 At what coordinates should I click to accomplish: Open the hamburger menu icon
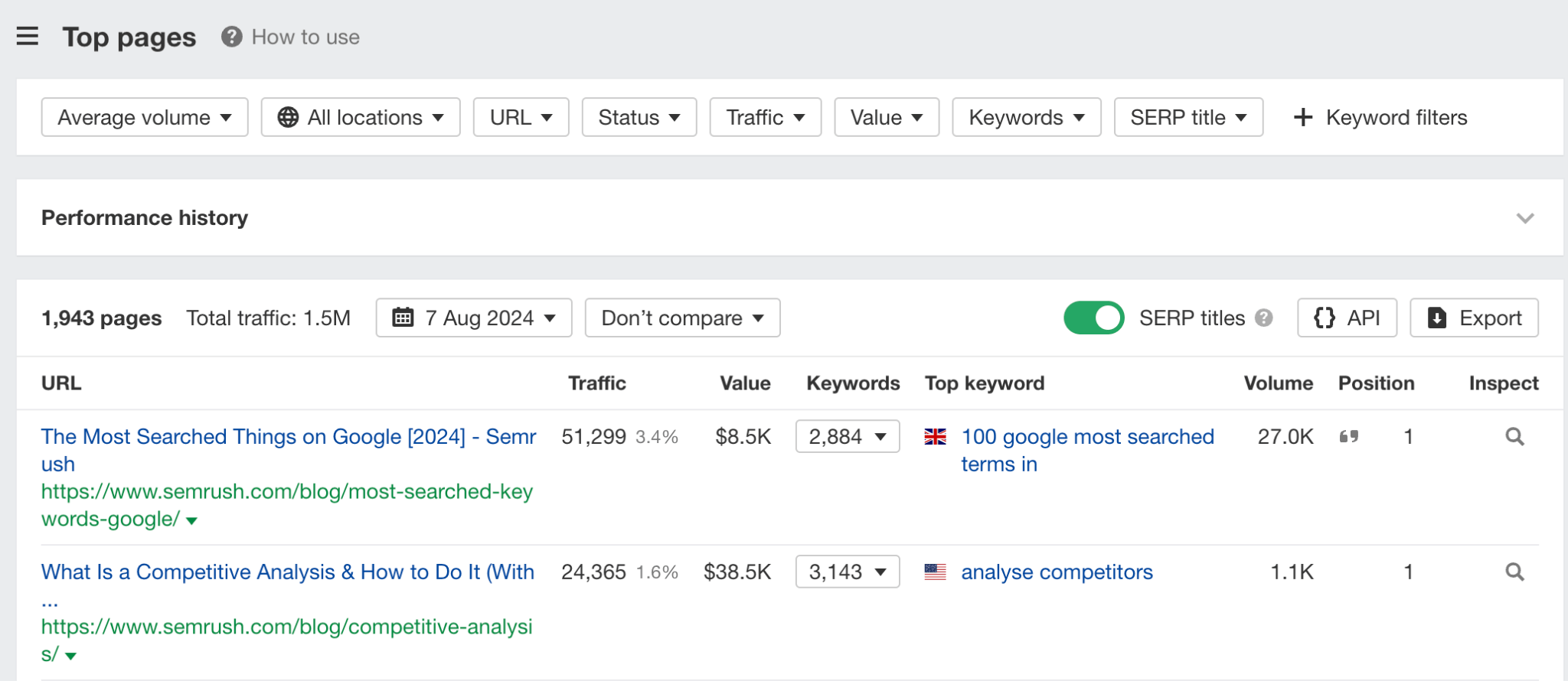coord(28,36)
